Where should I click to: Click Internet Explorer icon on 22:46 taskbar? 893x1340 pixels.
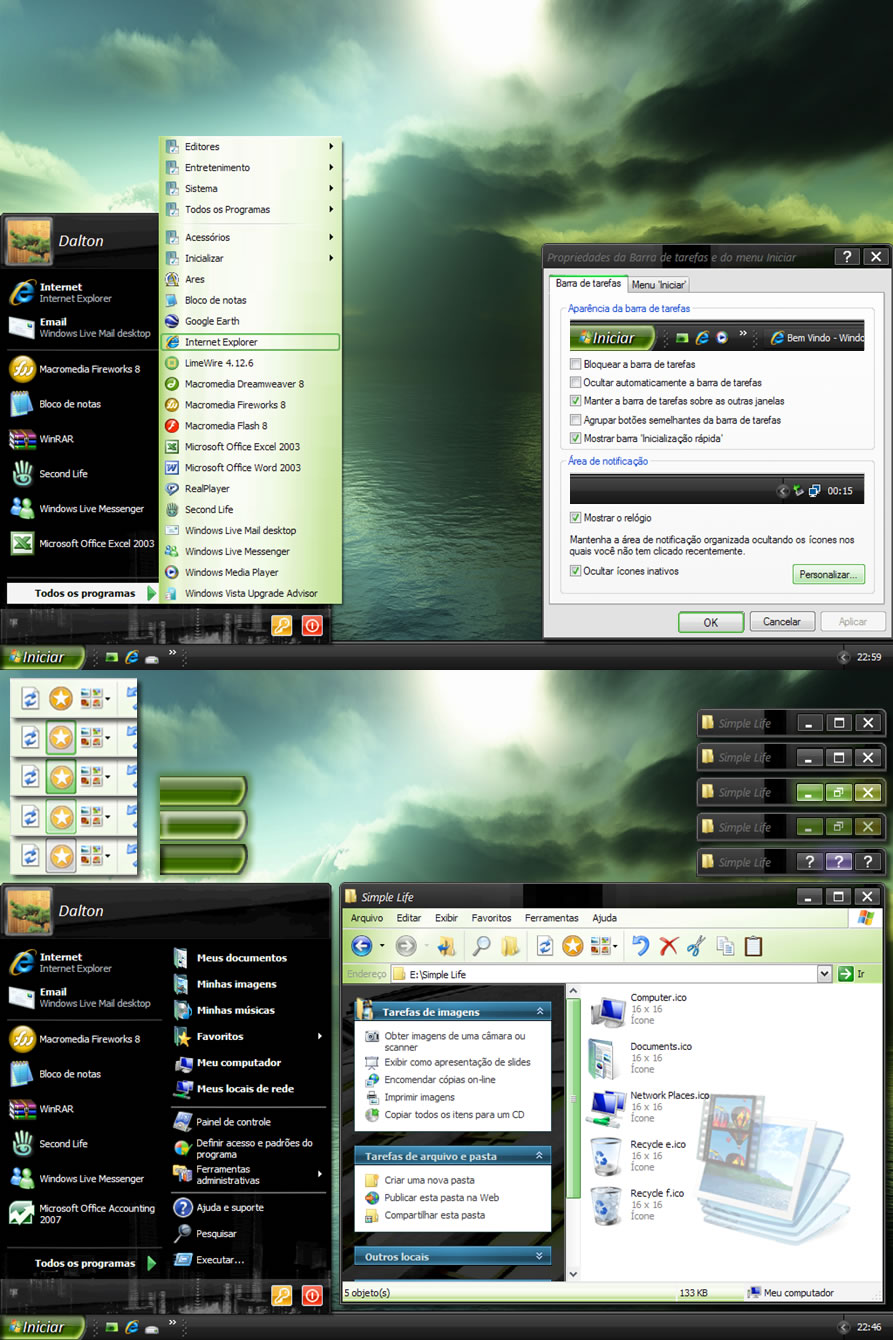[131, 1327]
